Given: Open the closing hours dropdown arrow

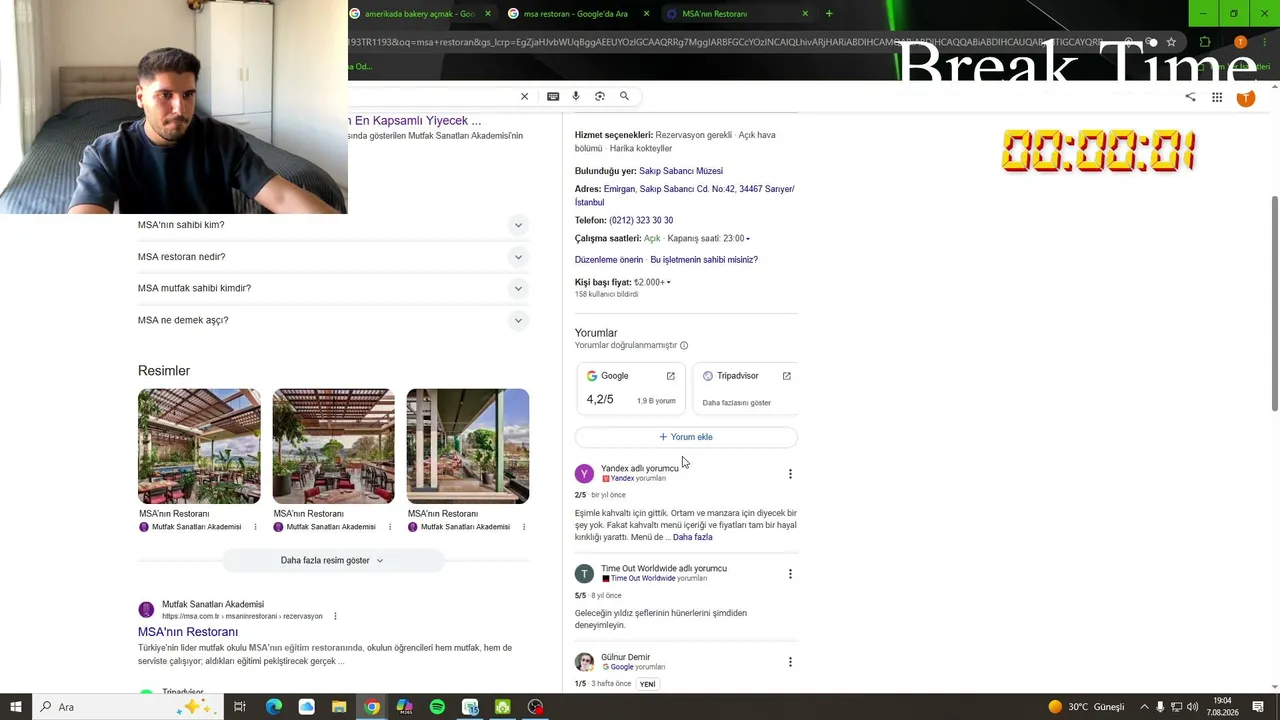Looking at the screenshot, I should (x=747, y=239).
